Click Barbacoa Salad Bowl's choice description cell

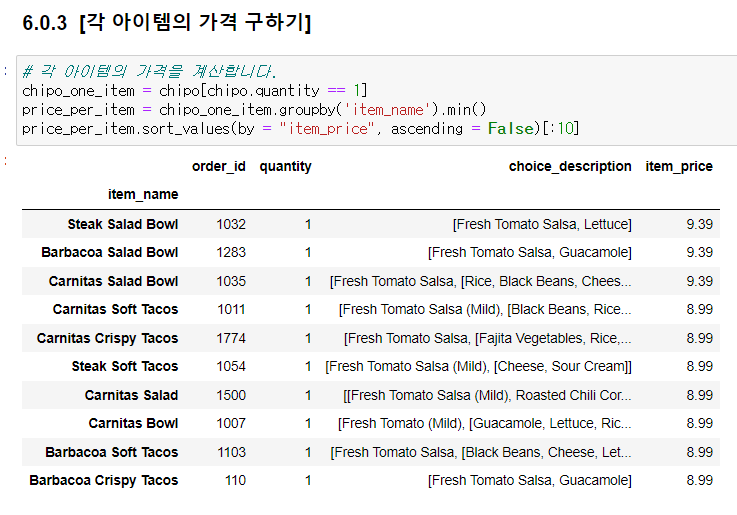pyautogui.click(x=530, y=252)
